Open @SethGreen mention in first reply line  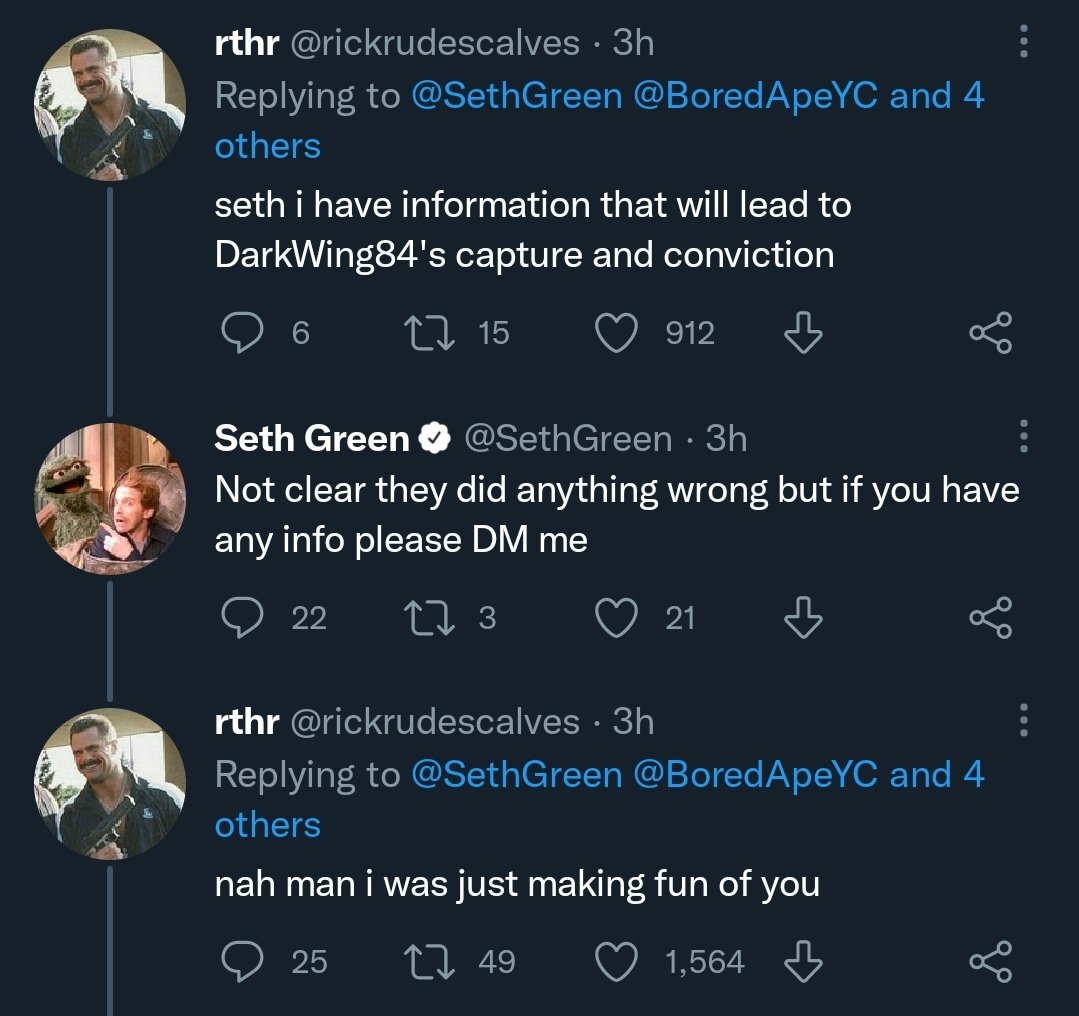pos(517,95)
